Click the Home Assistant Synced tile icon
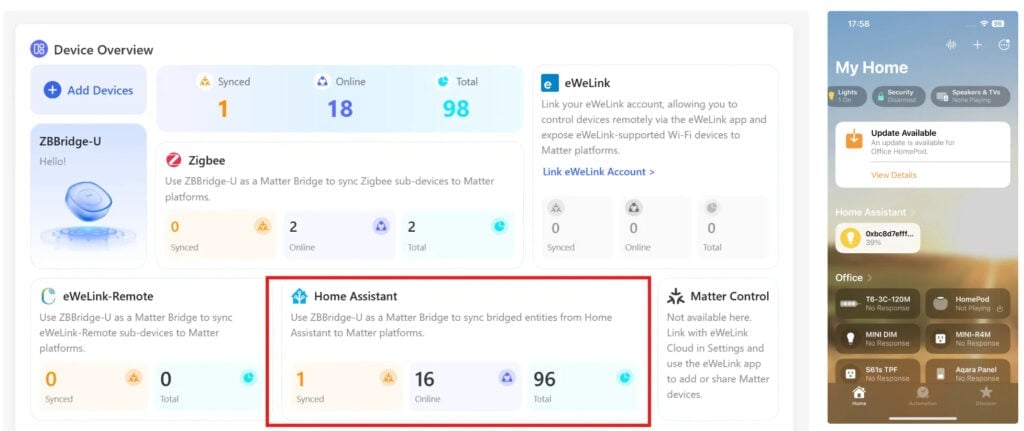Viewport: 1024px width, 431px height. tap(389, 377)
